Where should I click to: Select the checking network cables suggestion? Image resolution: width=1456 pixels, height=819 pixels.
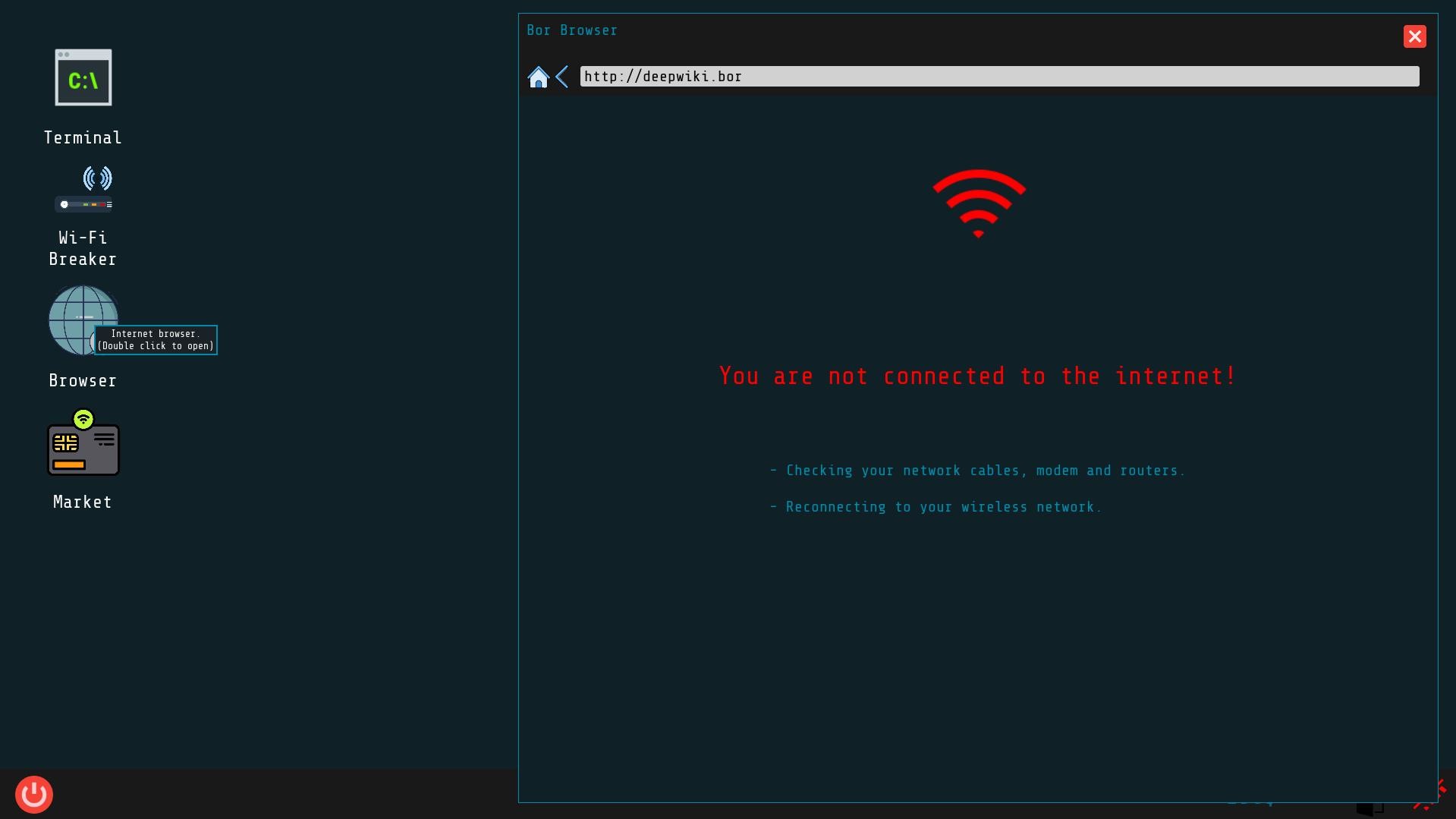[977, 471]
